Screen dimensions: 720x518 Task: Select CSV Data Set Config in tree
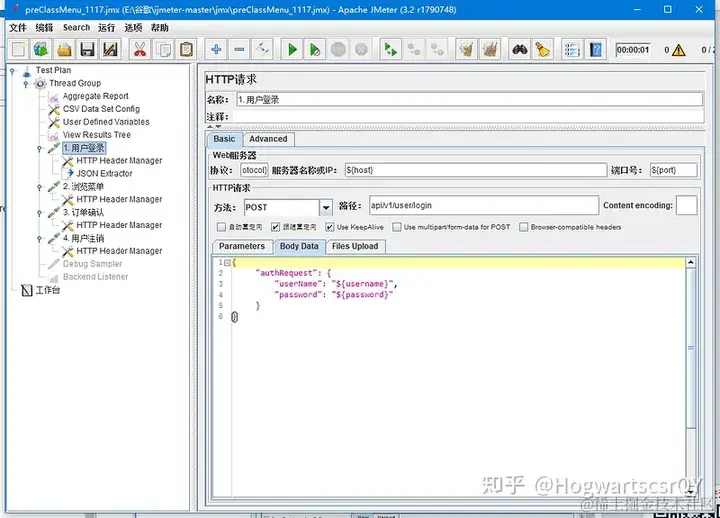point(101,109)
